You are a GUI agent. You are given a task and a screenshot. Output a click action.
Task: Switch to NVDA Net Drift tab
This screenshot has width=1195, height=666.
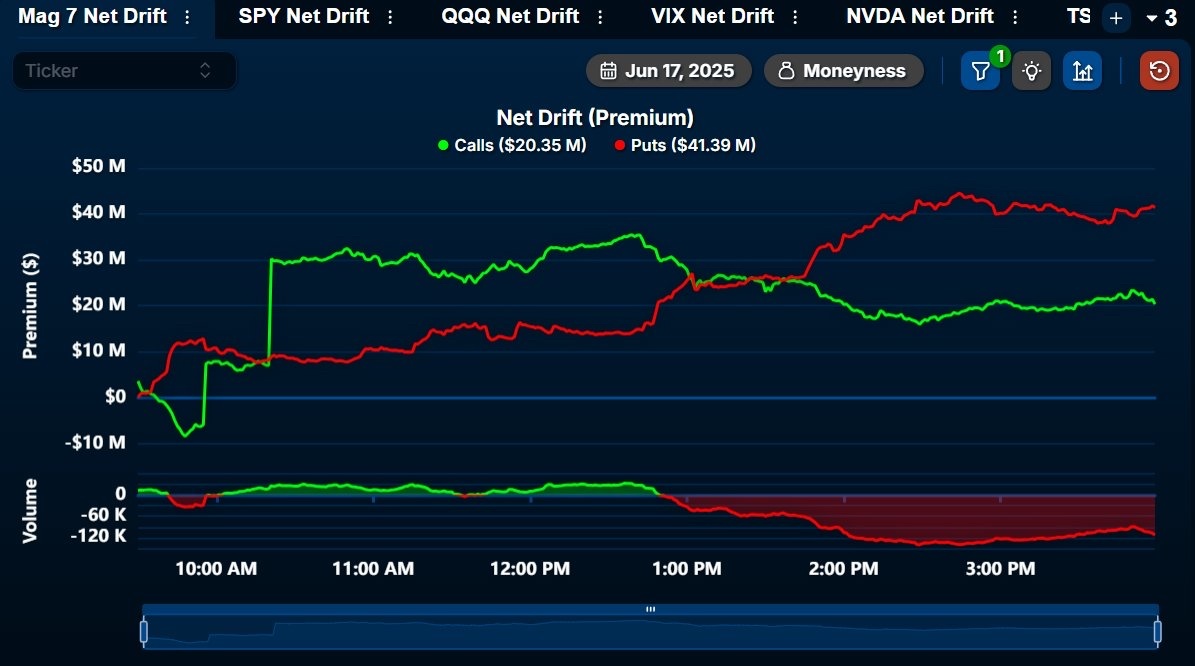coord(920,16)
